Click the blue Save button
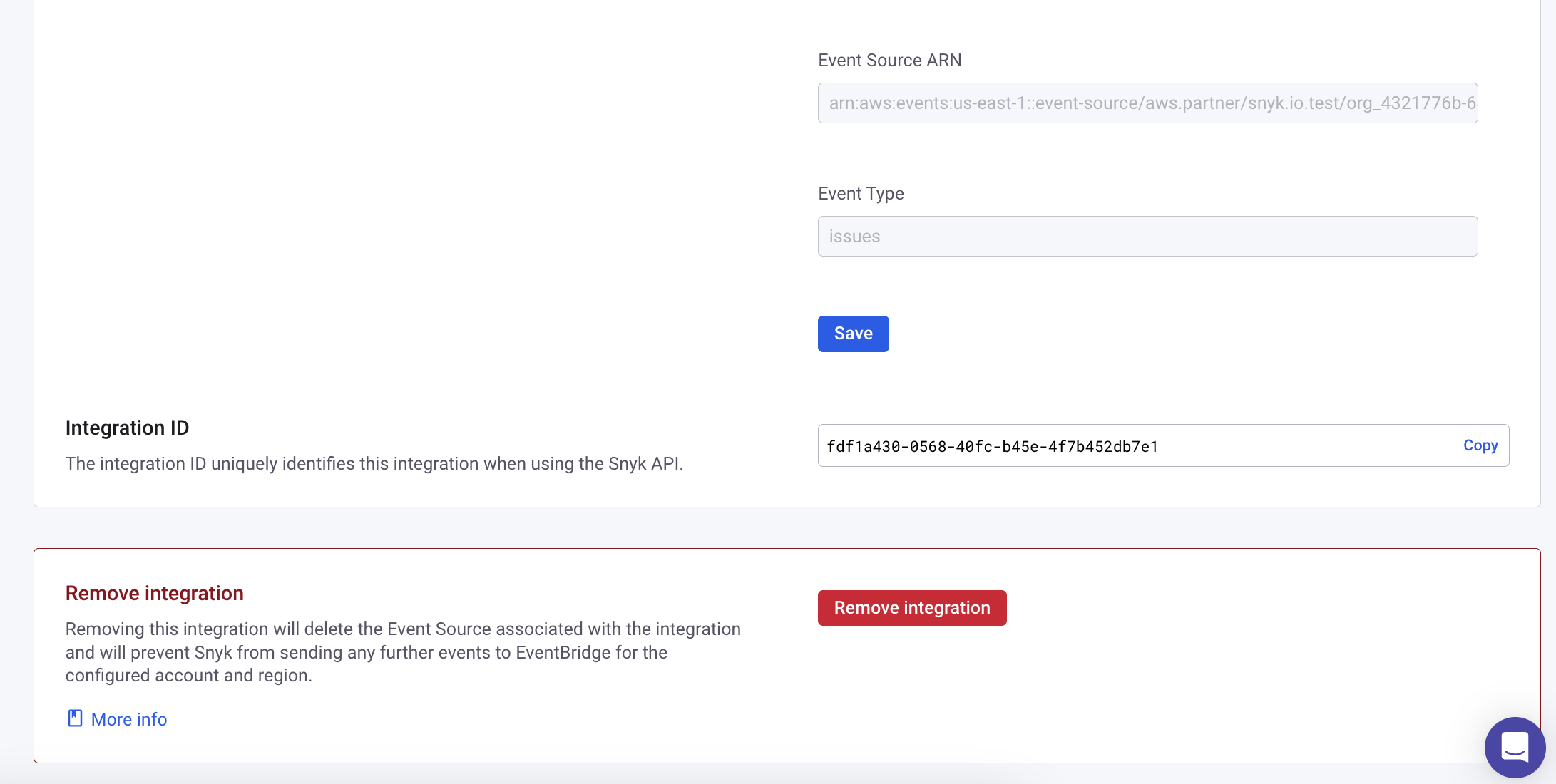Image resolution: width=1556 pixels, height=784 pixels. pos(853,334)
